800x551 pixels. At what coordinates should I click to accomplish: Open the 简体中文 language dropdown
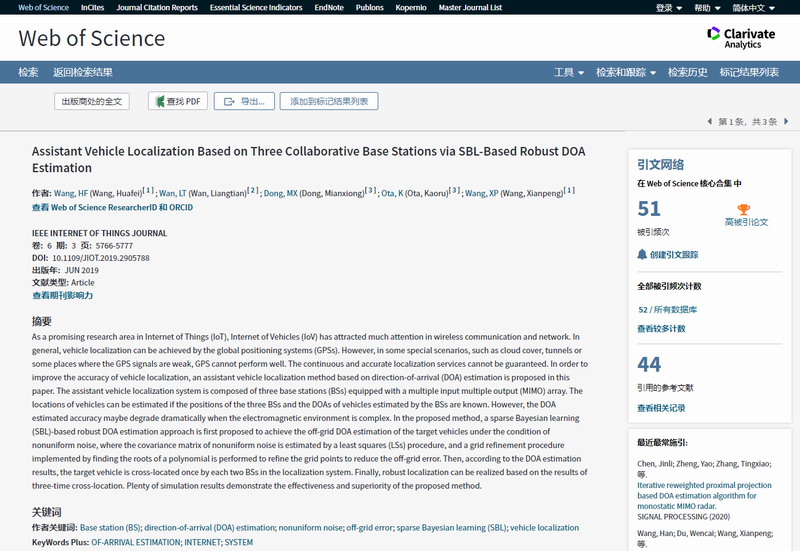754,8
